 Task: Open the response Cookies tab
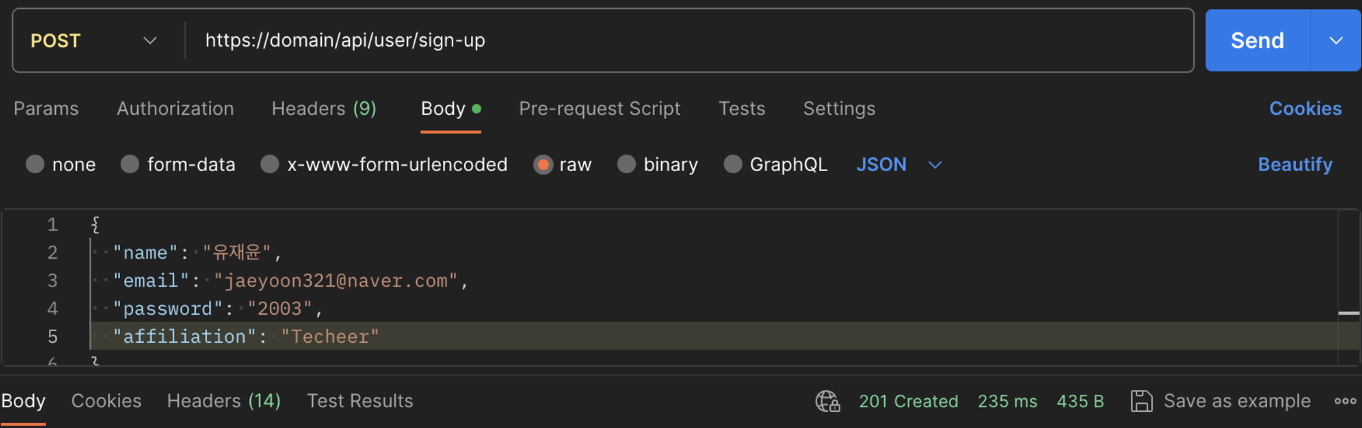(x=106, y=401)
